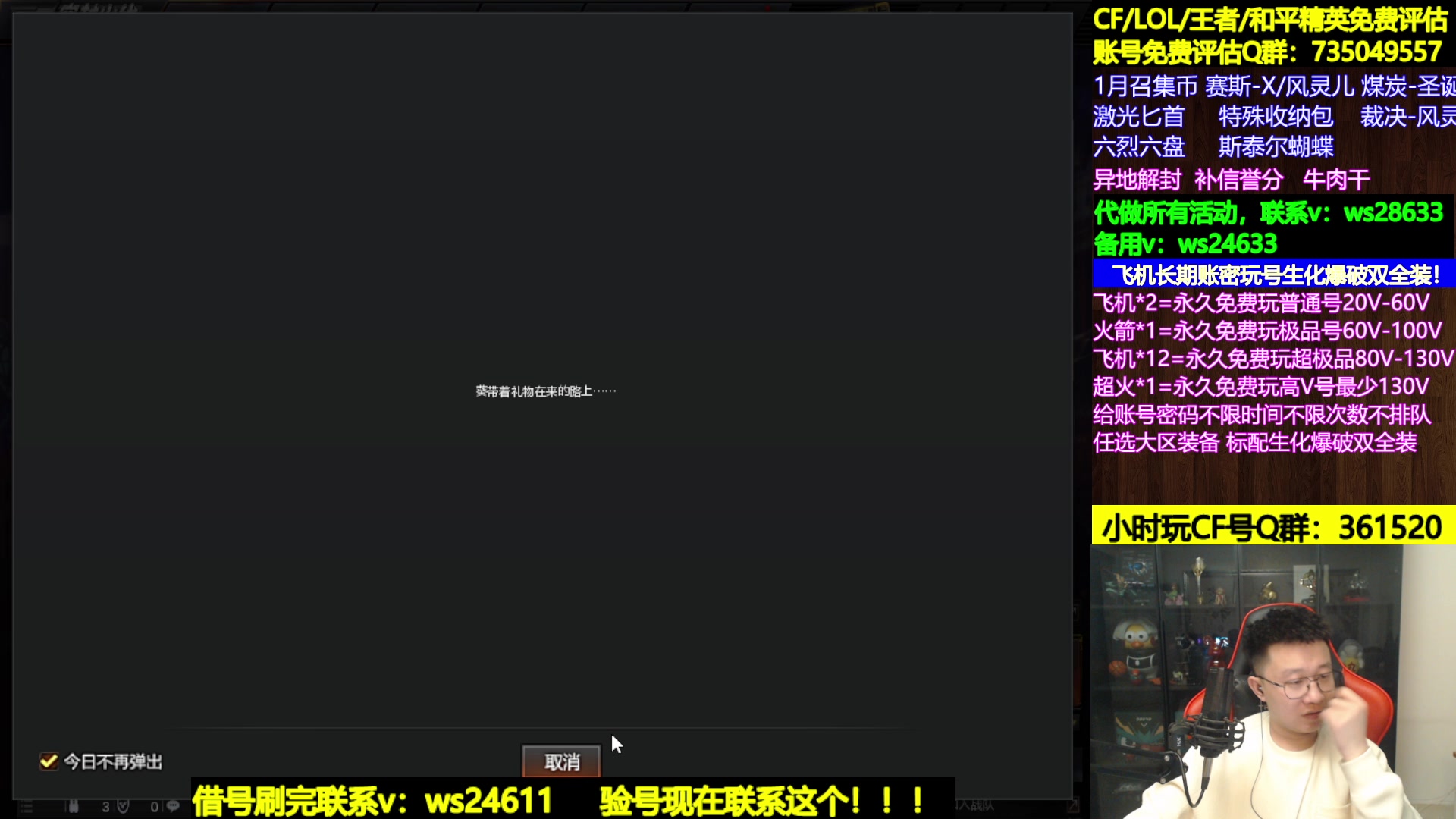Click the 今日不再弹出 label text
1456x819 pixels.
(x=113, y=761)
